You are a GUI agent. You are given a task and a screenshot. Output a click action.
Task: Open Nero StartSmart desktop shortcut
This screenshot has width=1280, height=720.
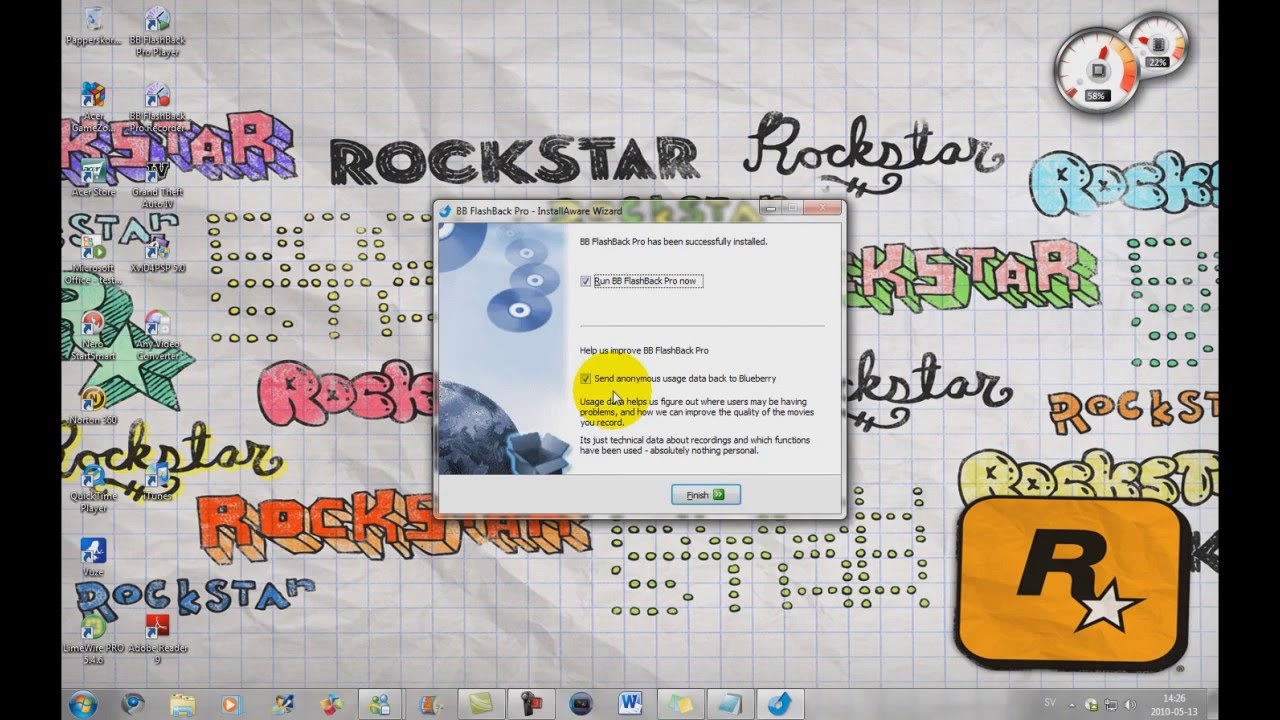pos(93,336)
